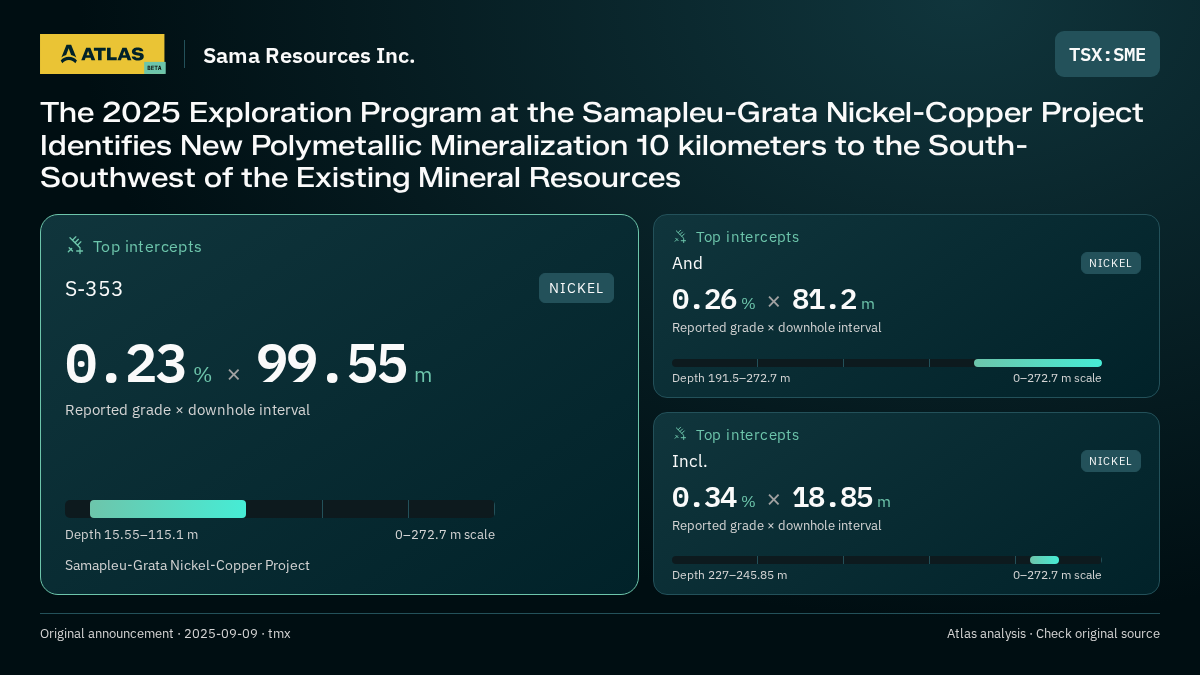Click the S-353 hole name

coord(94,289)
